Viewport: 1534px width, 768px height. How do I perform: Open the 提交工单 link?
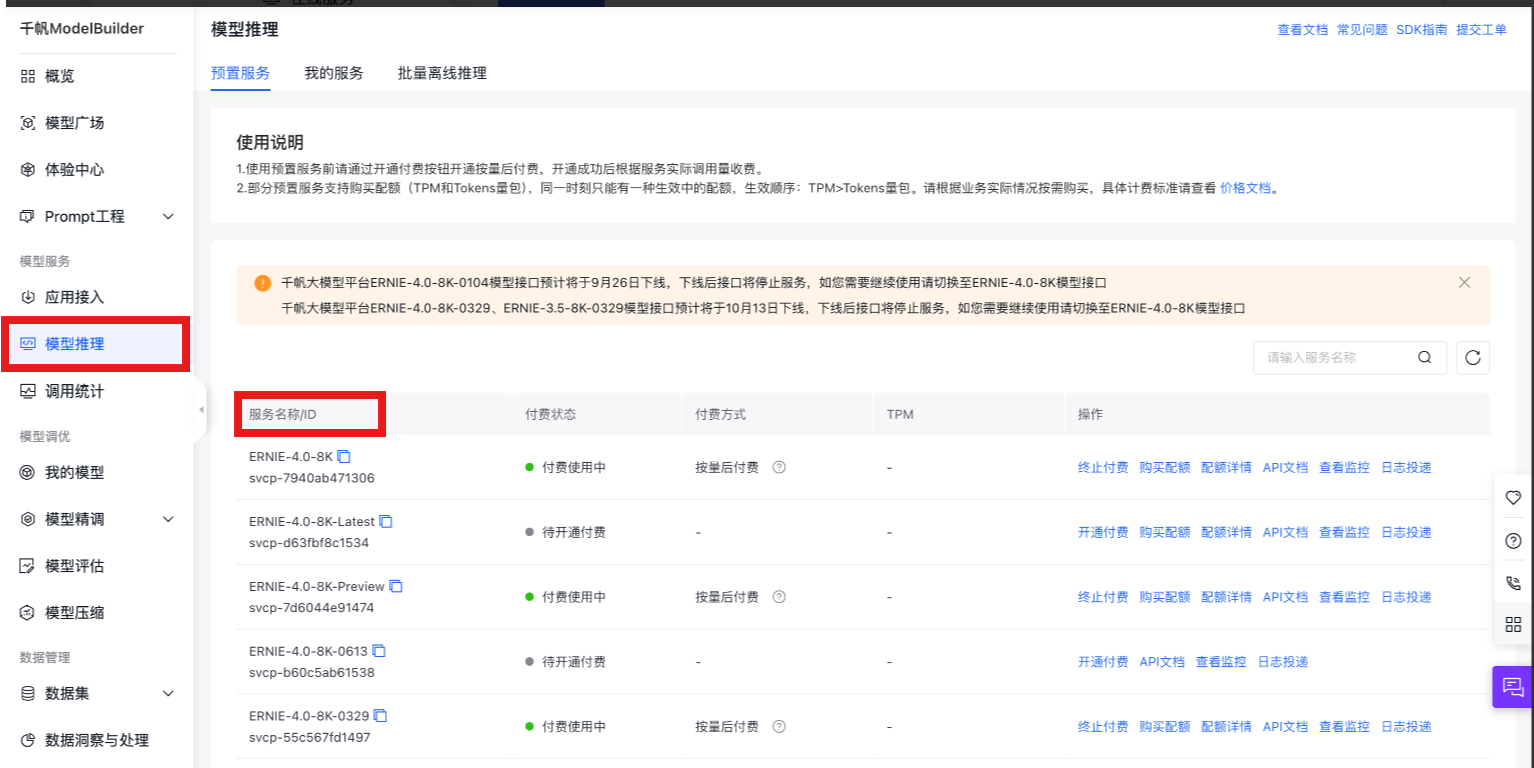click(1481, 30)
